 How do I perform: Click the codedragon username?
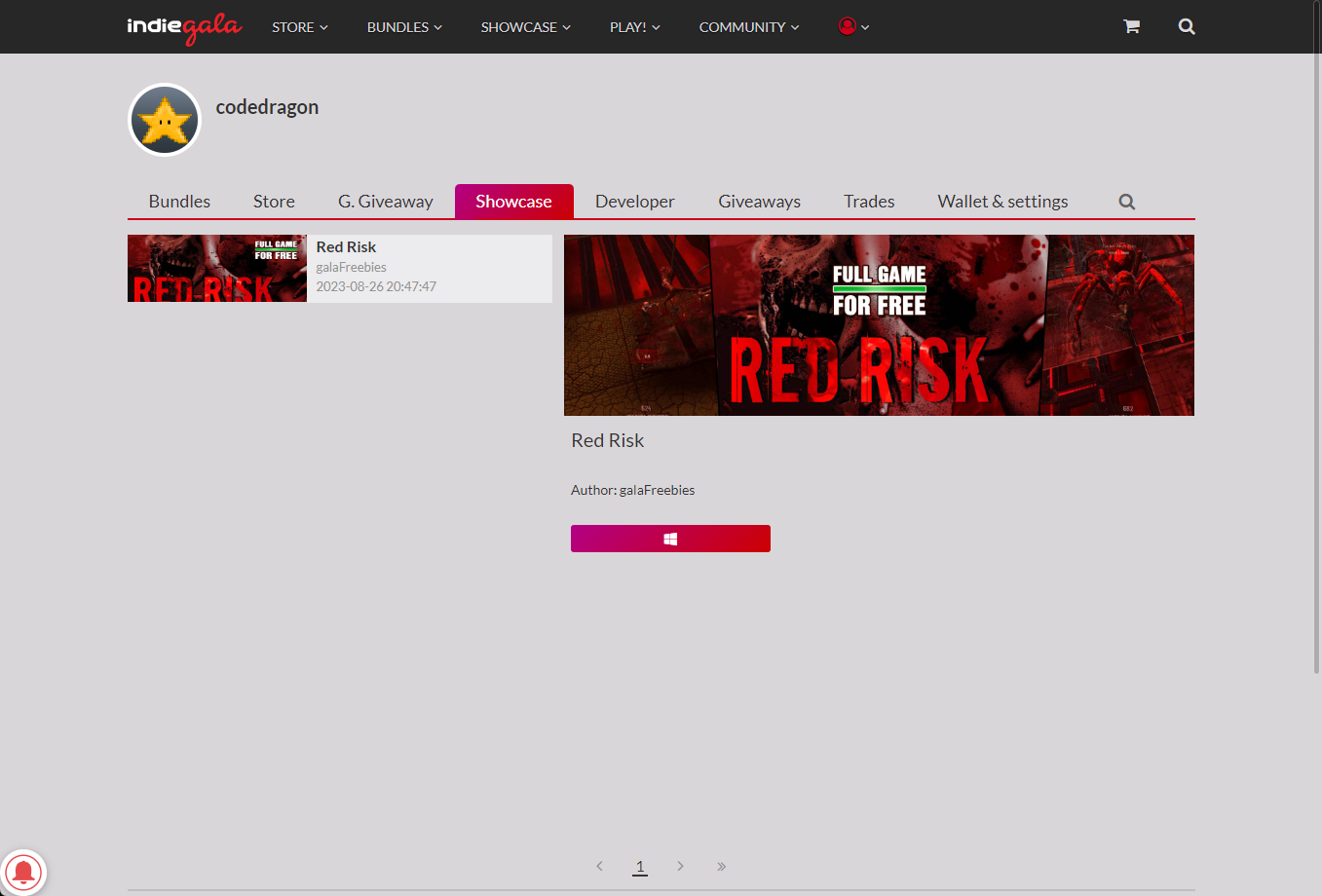click(267, 107)
